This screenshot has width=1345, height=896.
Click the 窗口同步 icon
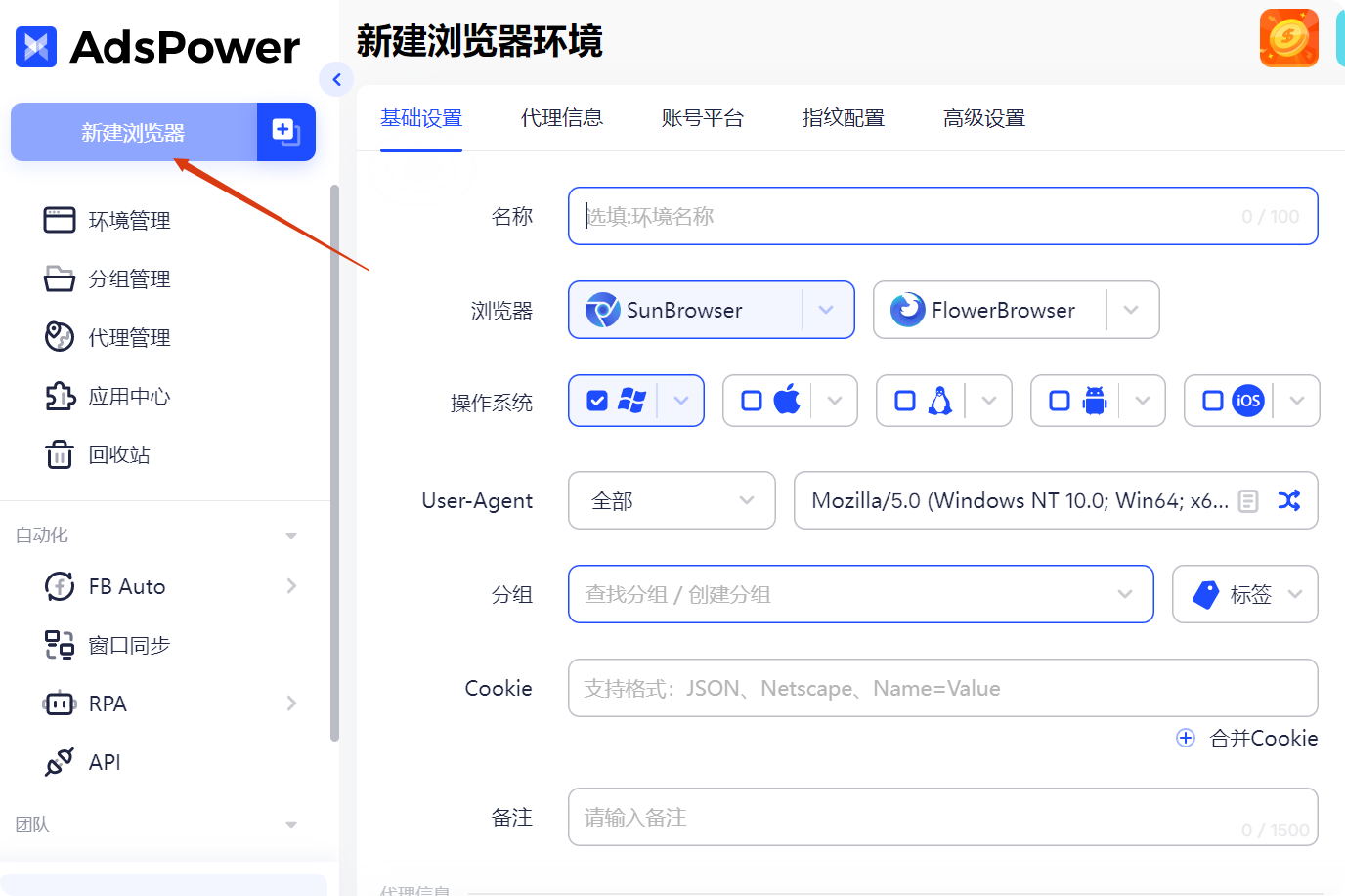click(60, 645)
